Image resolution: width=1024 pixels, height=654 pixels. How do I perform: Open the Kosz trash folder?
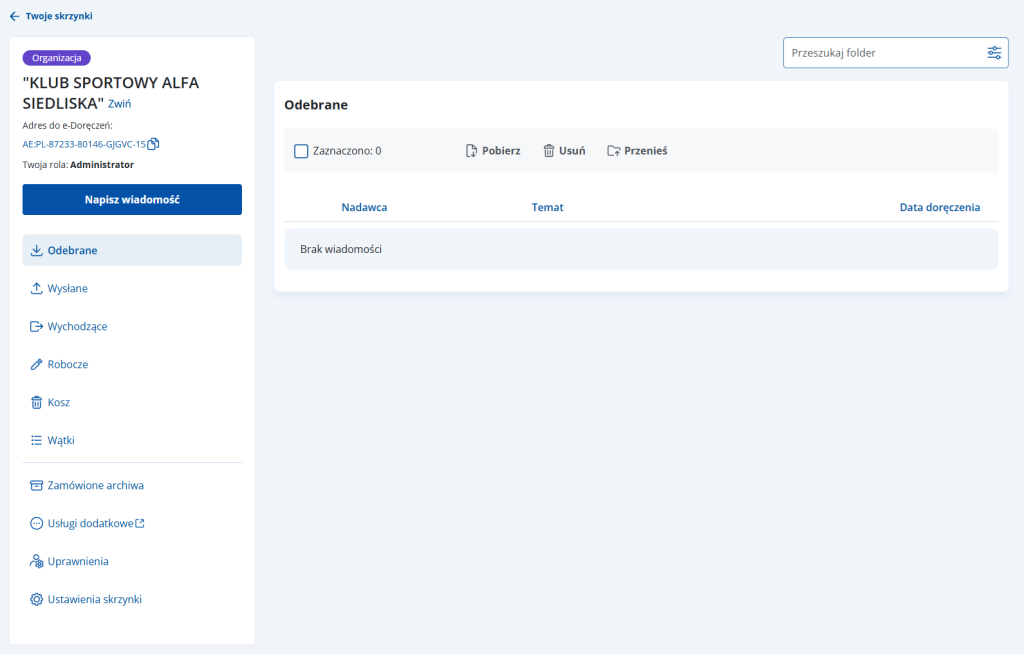[58, 402]
